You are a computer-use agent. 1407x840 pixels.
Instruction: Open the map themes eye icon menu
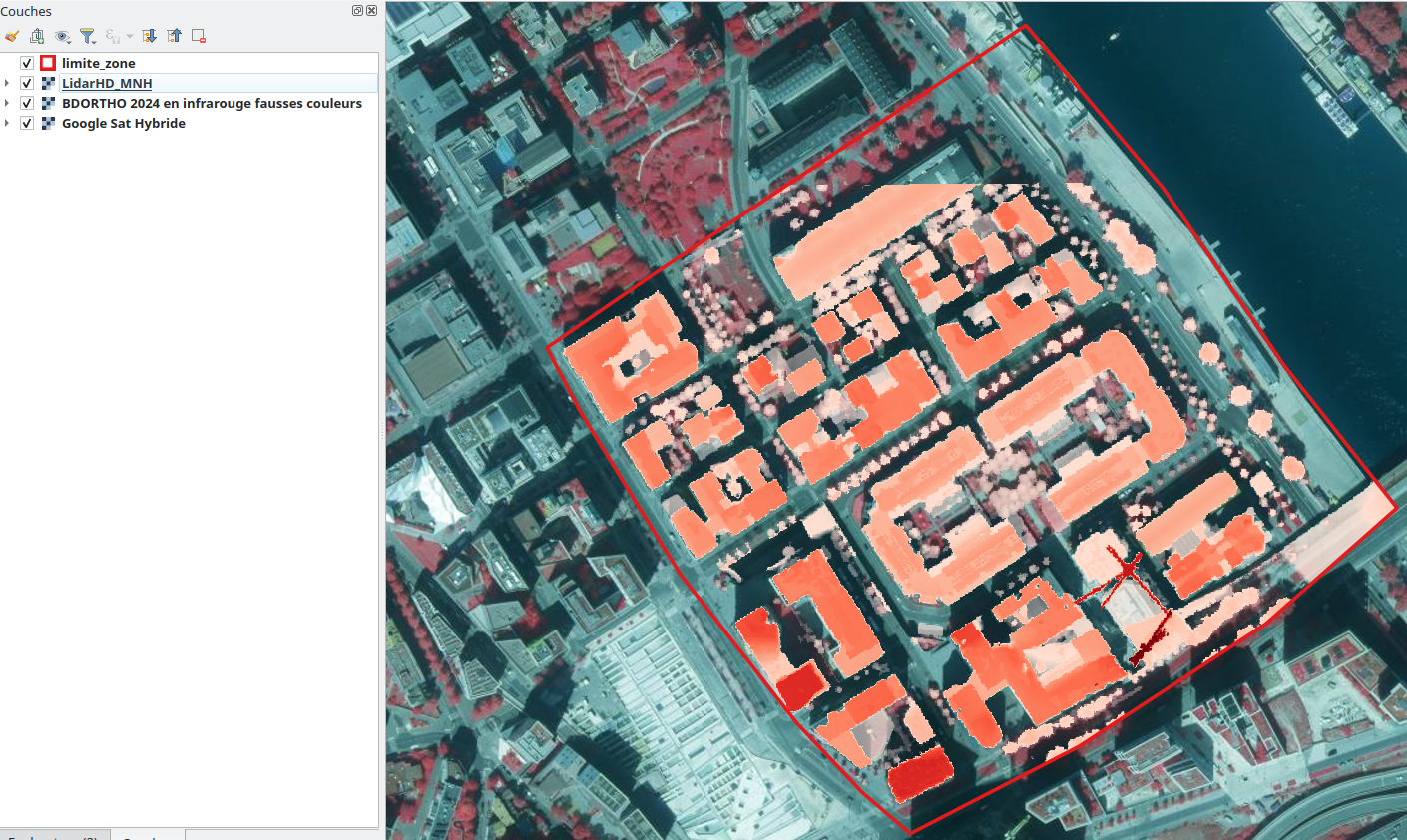pos(62,36)
